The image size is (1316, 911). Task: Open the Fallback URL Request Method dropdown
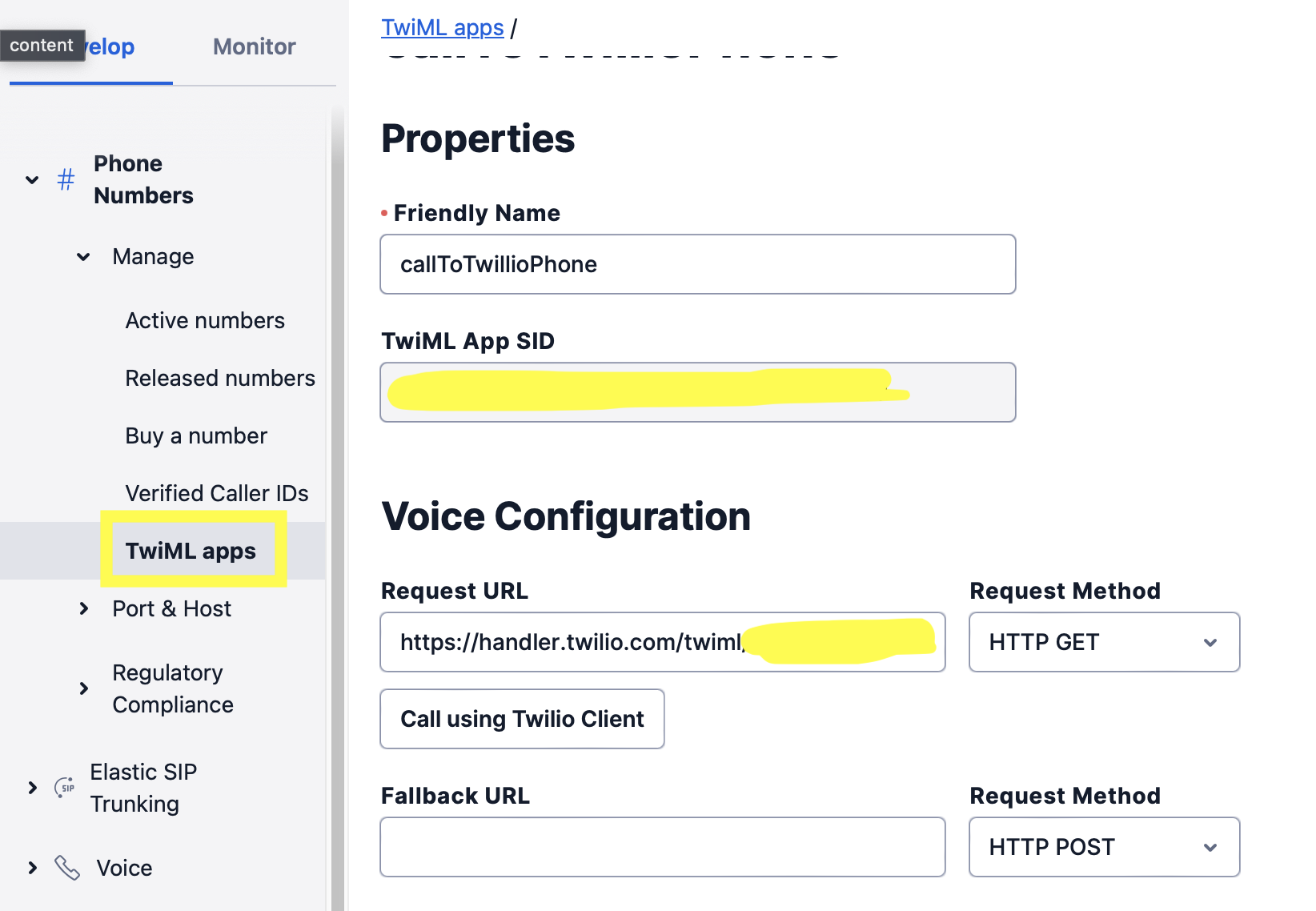pyautogui.click(x=1104, y=847)
